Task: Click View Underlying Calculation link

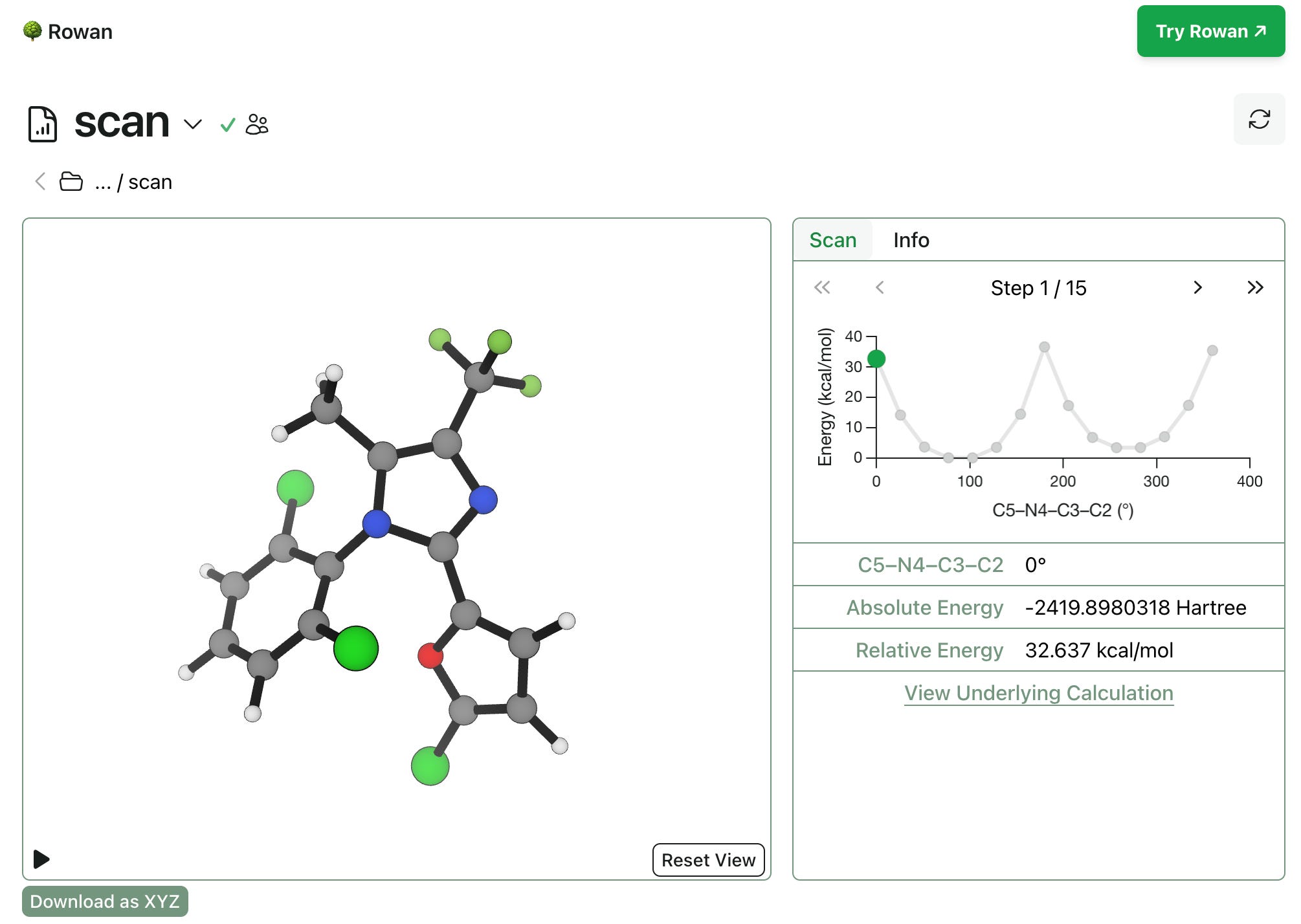Action: (x=1039, y=691)
